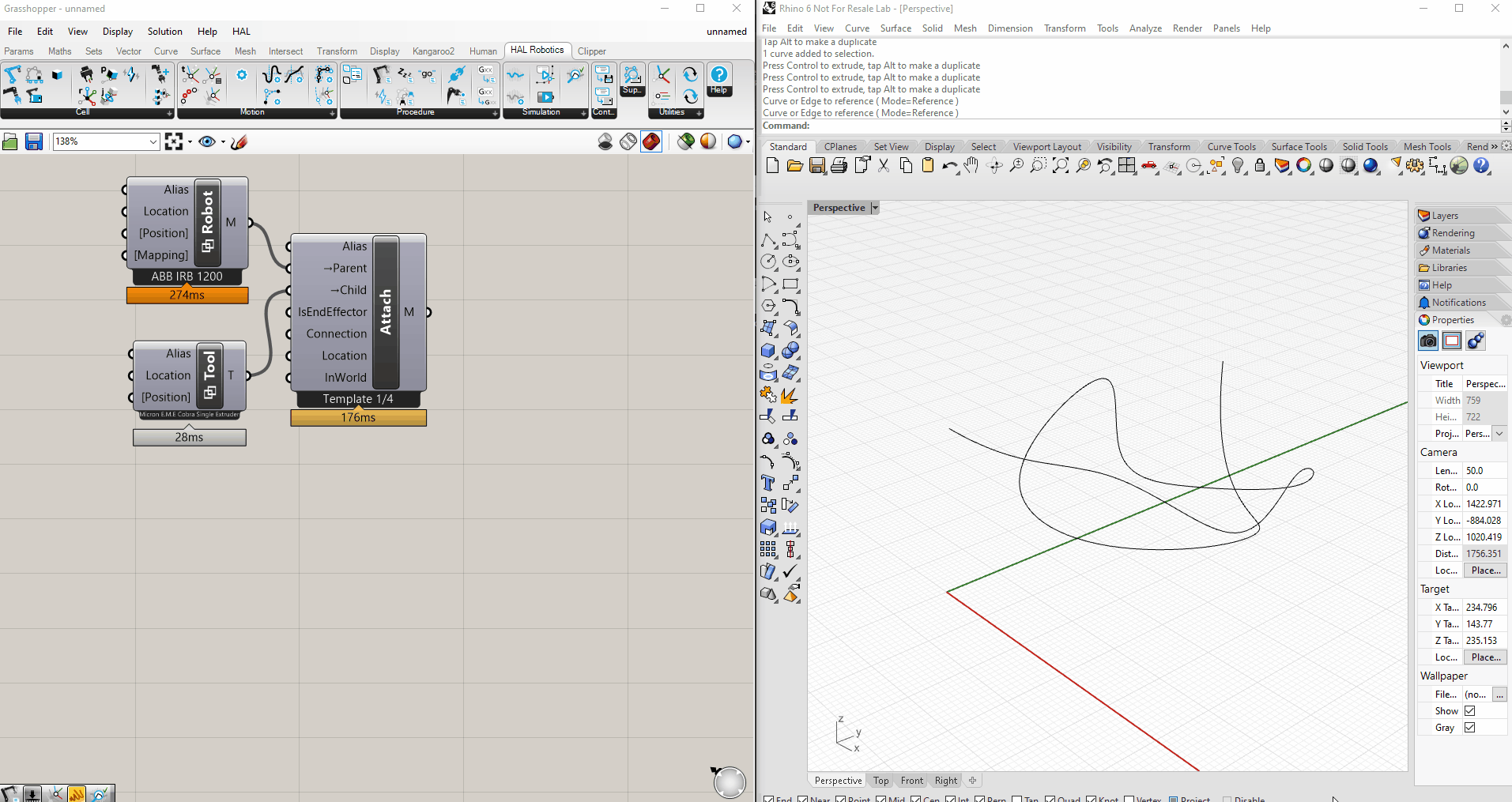The height and width of the screenshot is (802, 1512).
Task: Open dropdown arrow next to Grasshopper eye preview icon
Action: [223, 142]
